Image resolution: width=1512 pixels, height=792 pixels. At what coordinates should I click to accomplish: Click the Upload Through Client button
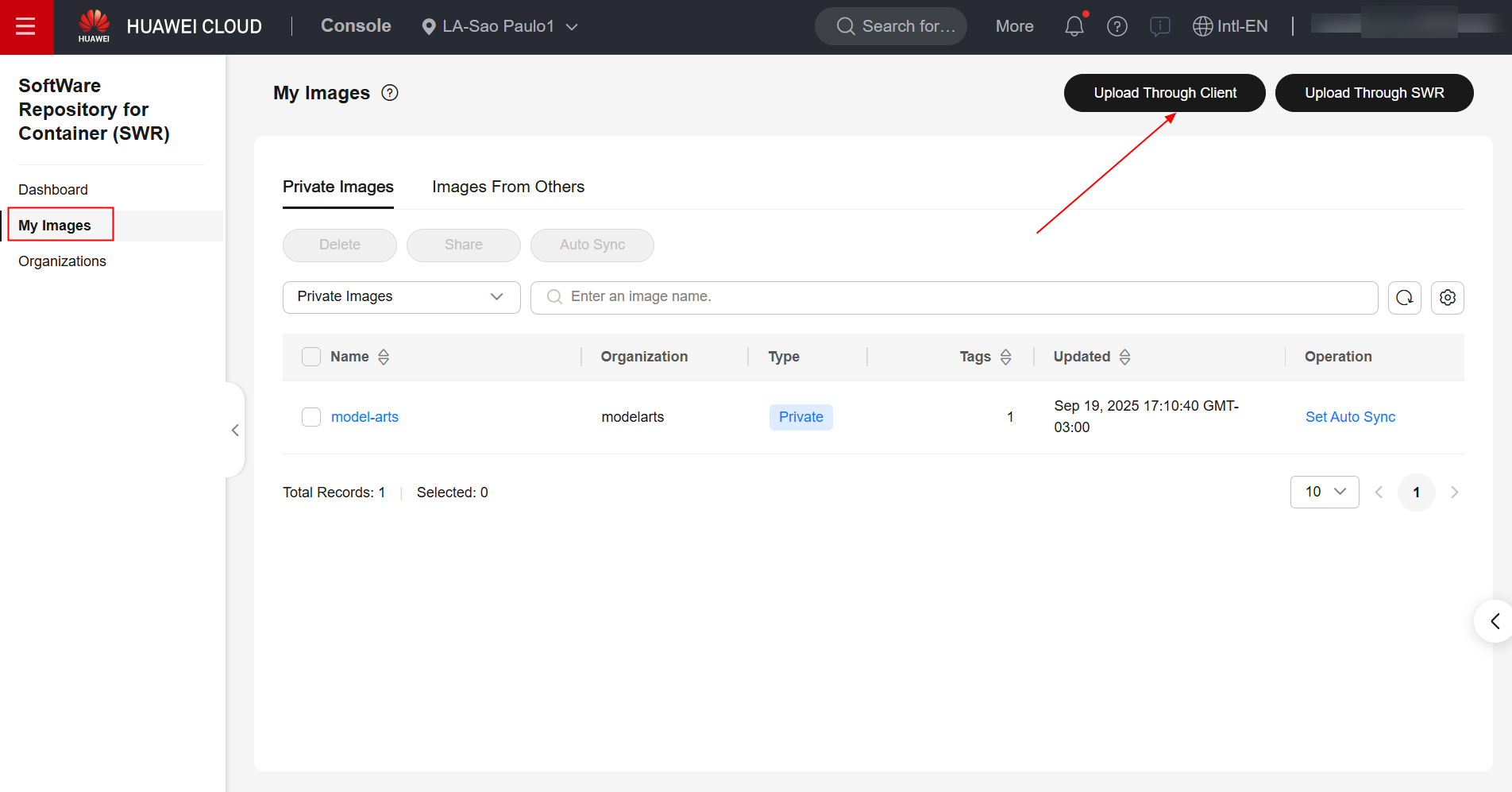pos(1164,93)
